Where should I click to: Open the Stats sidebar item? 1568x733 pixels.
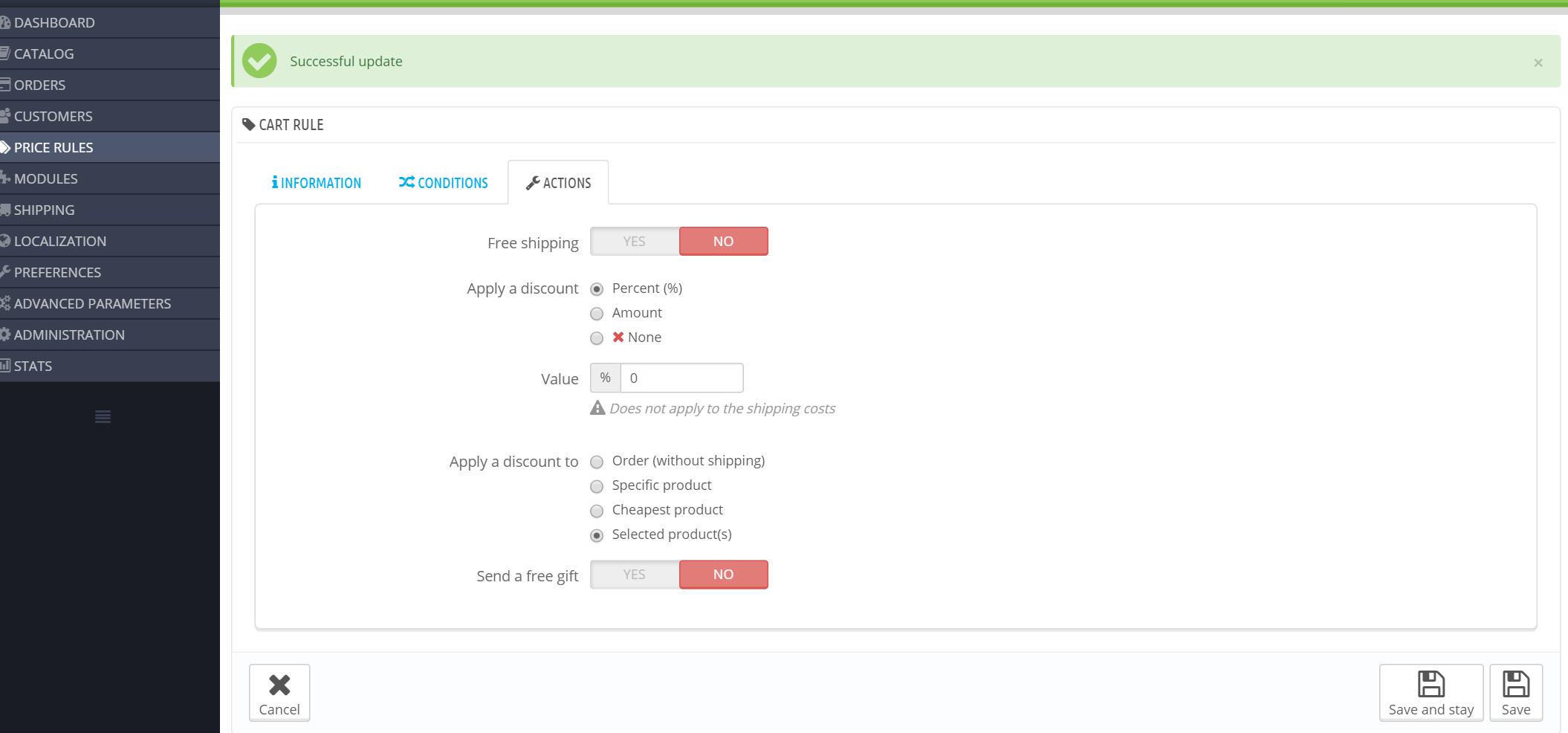coord(110,366)
